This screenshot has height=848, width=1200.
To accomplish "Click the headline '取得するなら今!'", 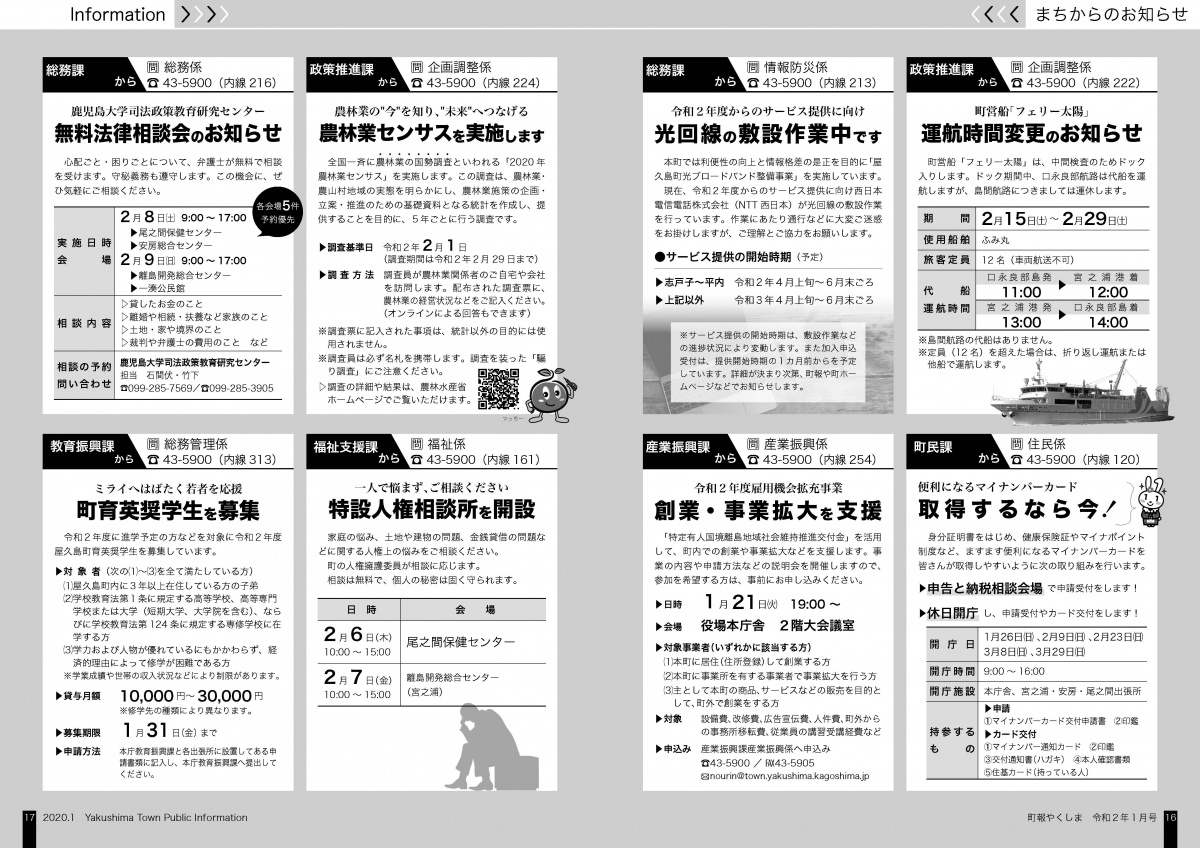I will pyautogui.click(x=1018, y=510).
